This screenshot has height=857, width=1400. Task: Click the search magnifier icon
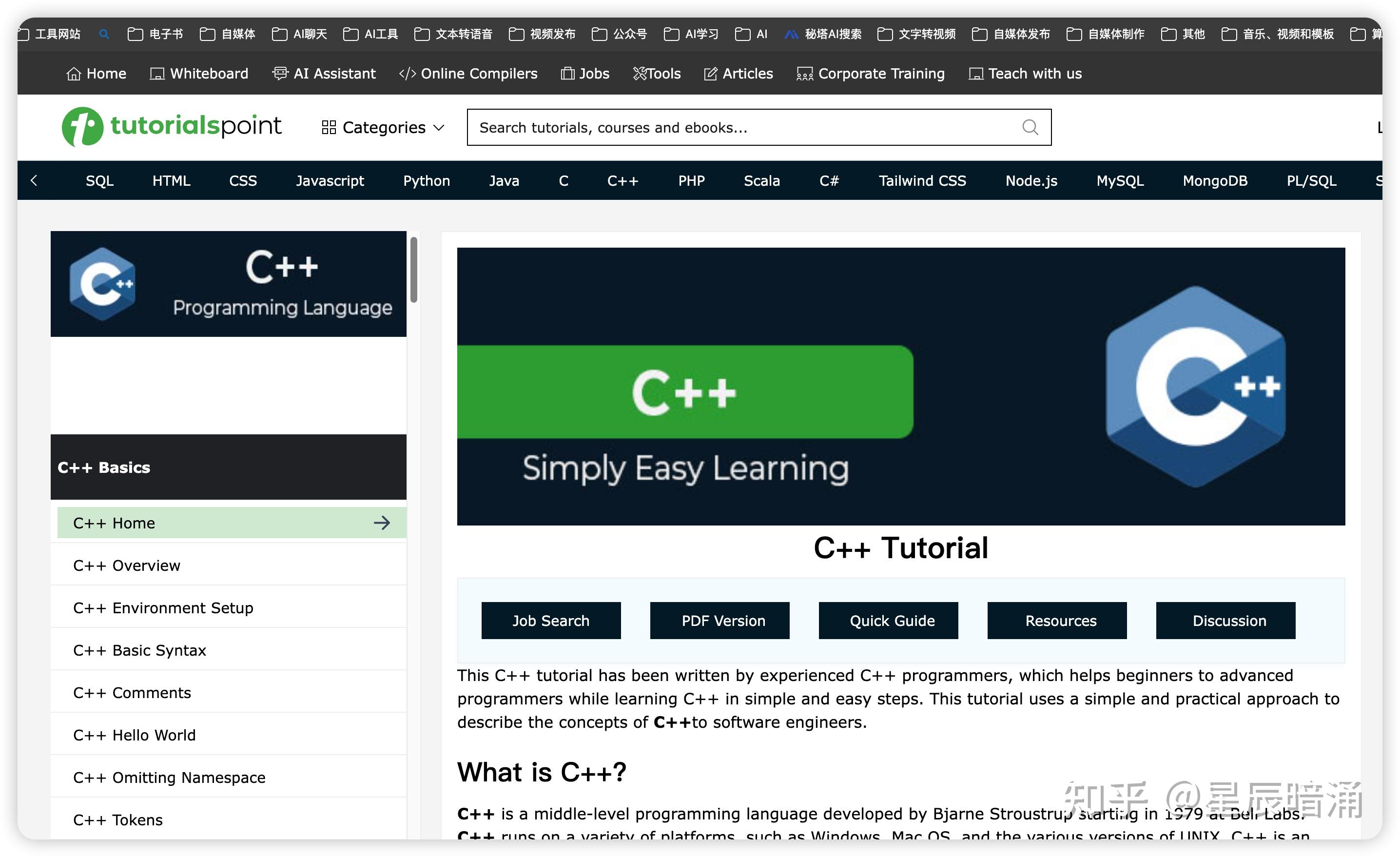1030,127
